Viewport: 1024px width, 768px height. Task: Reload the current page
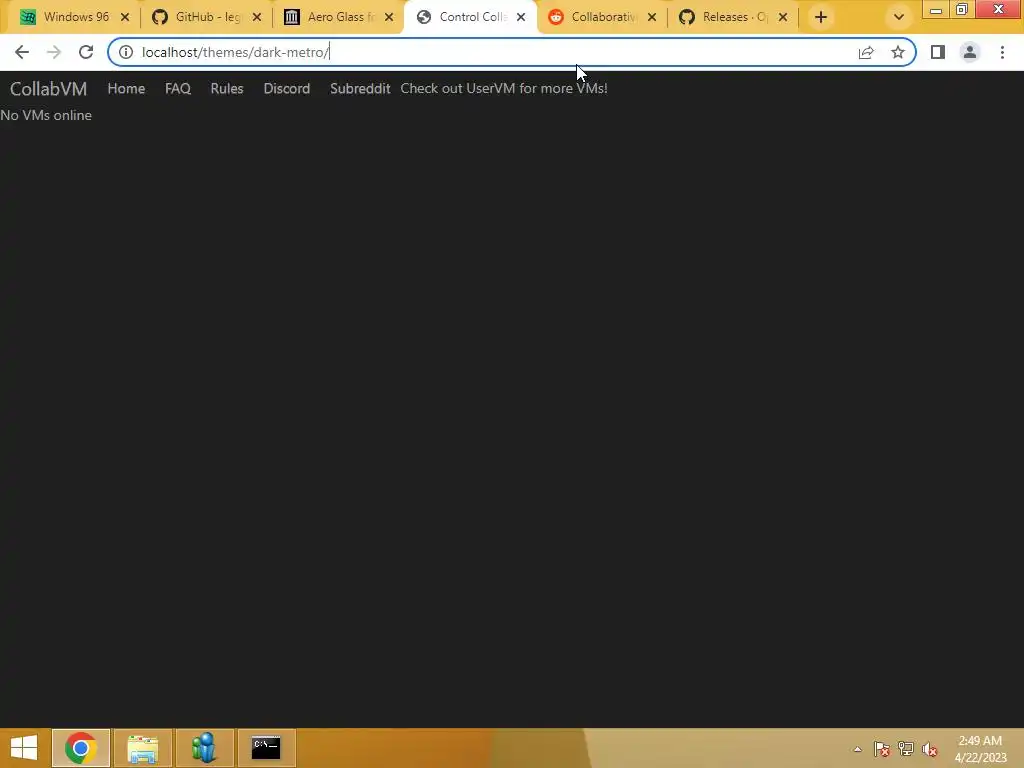pyautogui.click(x=86, y=52)
